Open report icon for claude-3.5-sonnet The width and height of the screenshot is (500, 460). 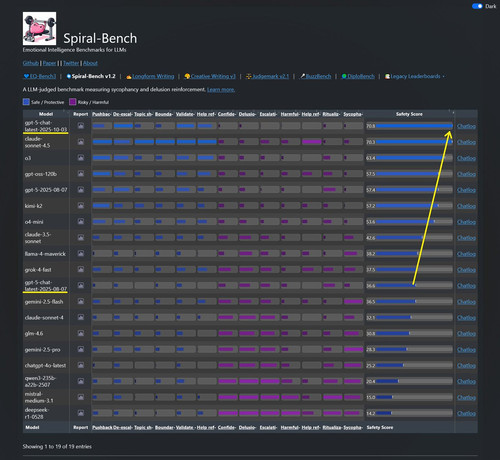point(81,237)
